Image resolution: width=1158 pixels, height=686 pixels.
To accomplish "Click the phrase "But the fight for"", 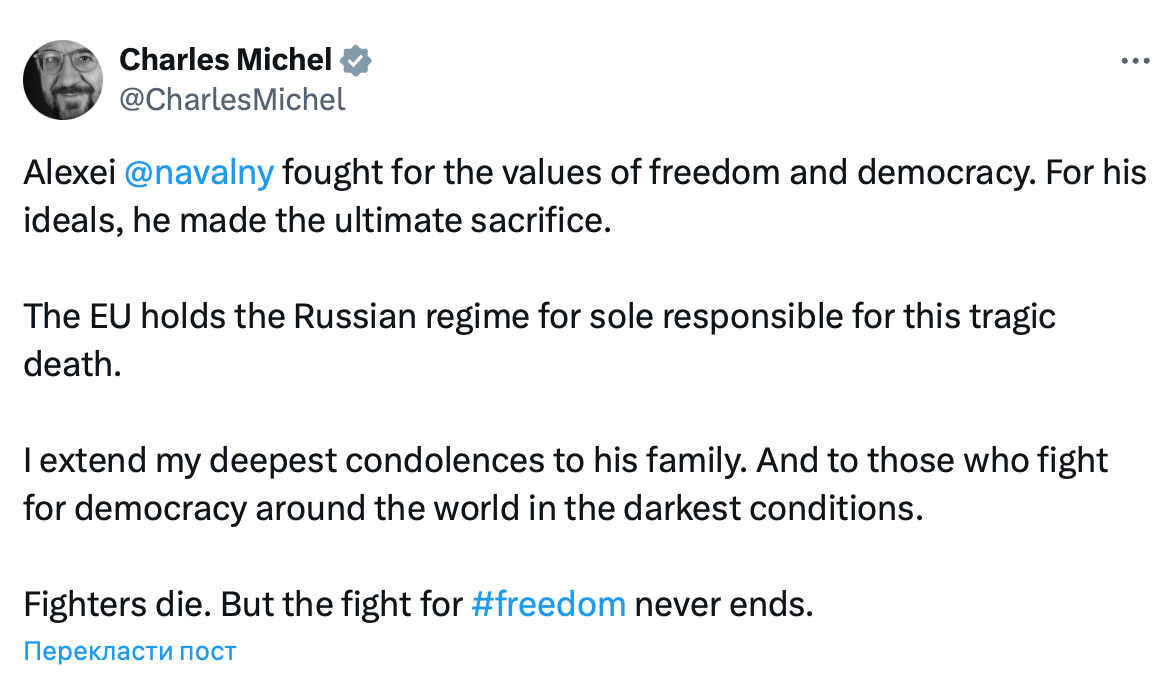I will pyautogui.click(x=340, y=604).
